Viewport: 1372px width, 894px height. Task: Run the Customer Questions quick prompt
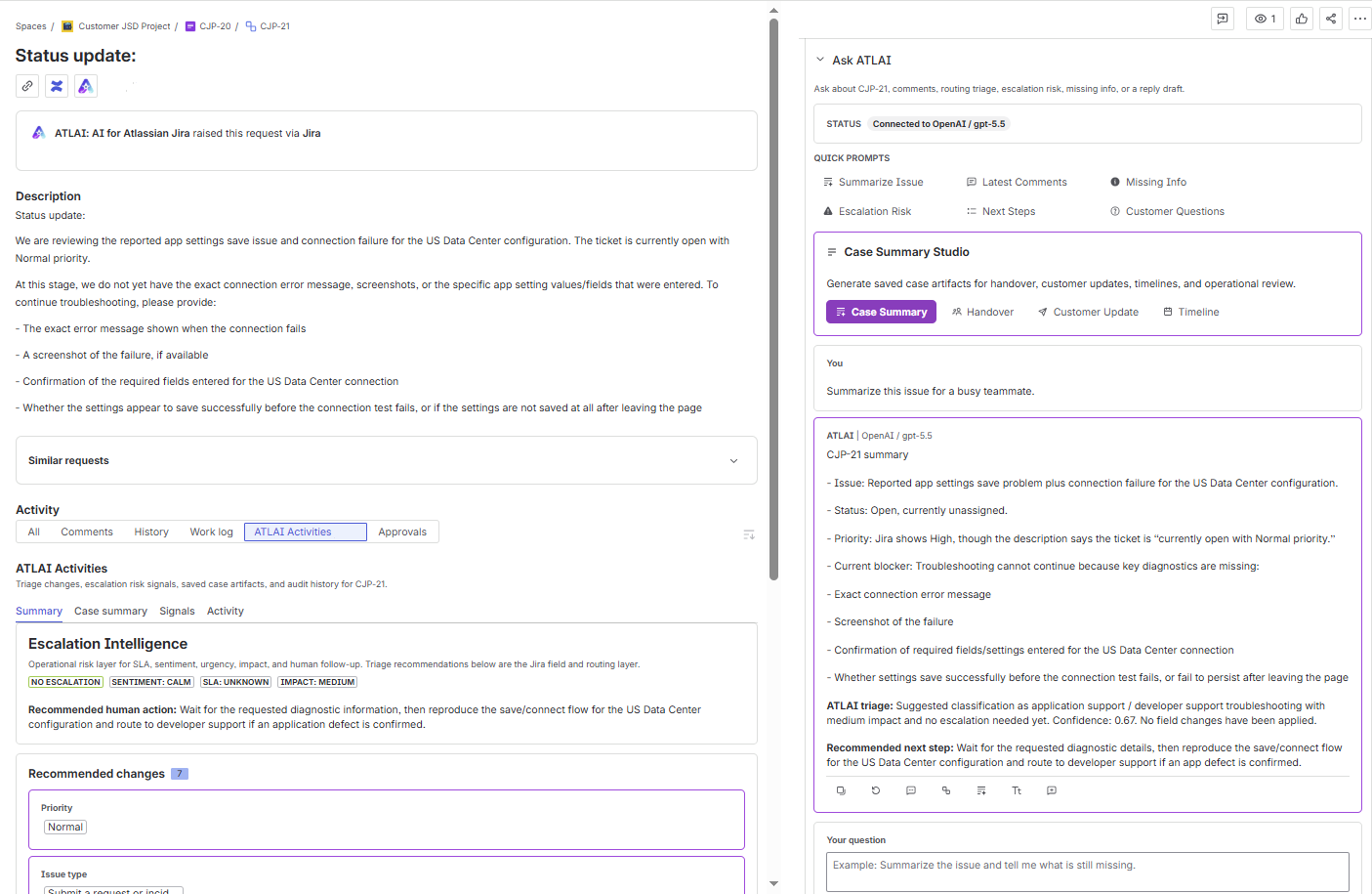1167,211
